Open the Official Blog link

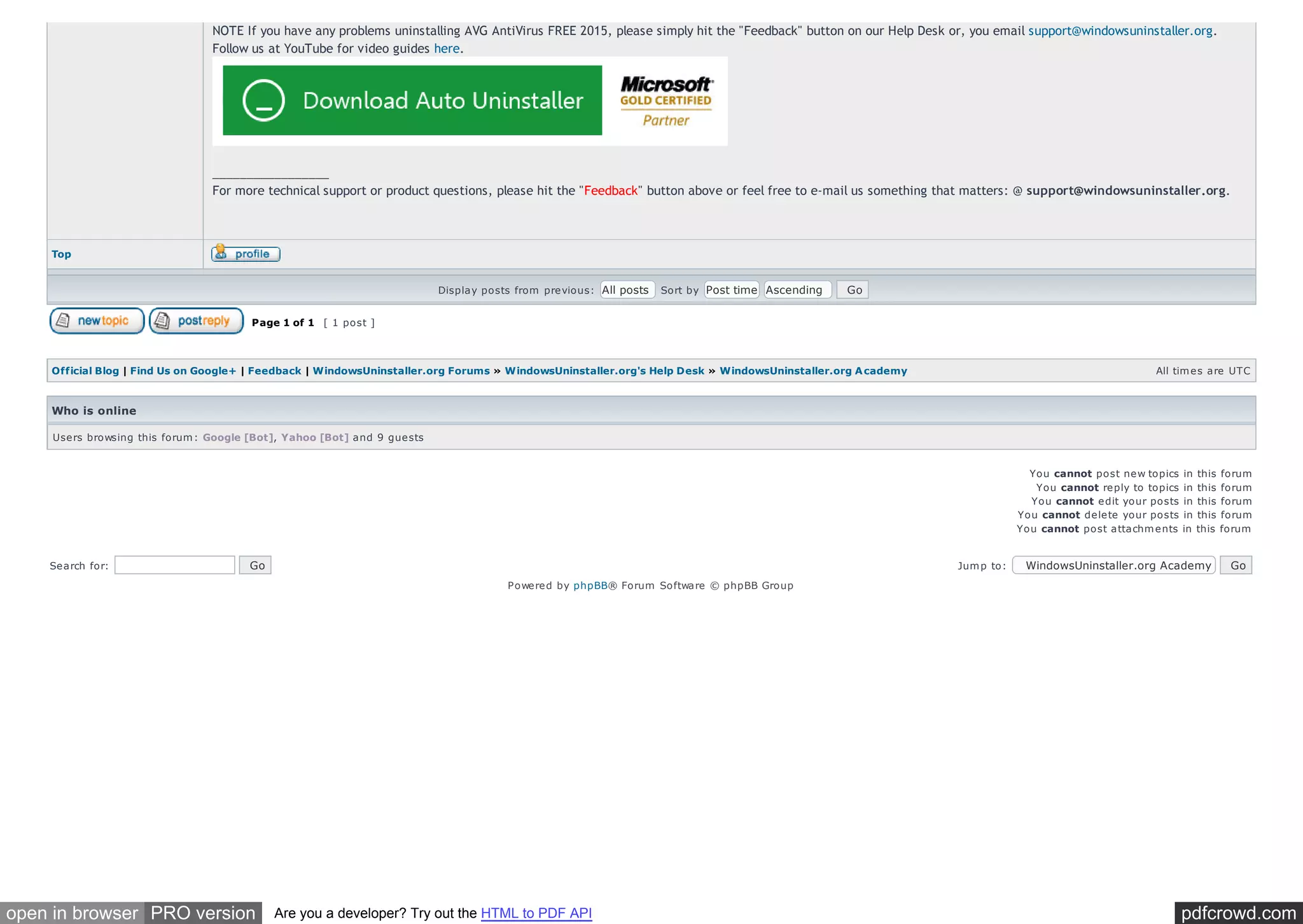pos(85,371)
